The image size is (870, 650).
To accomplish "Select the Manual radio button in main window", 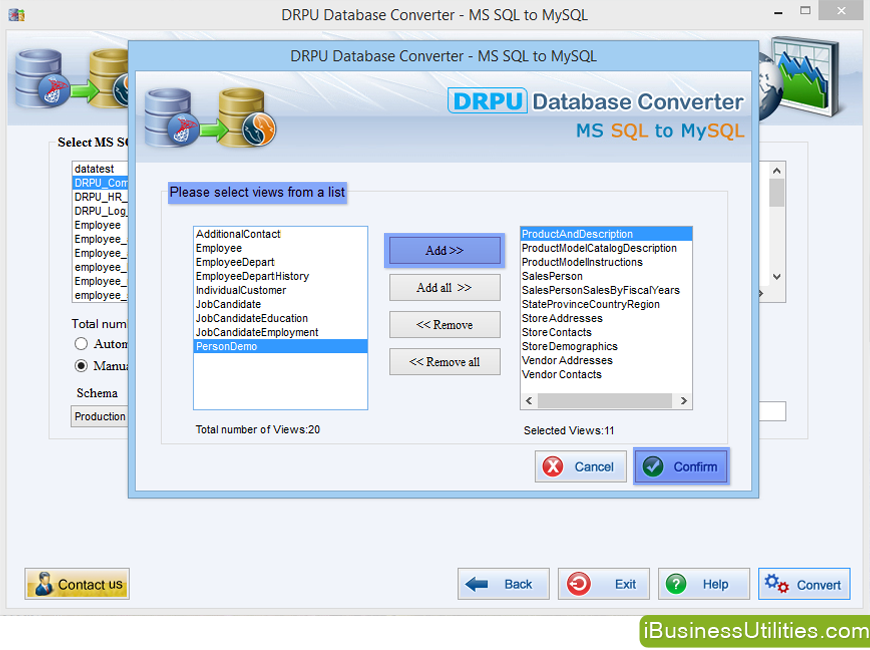I will pos(81,366).
